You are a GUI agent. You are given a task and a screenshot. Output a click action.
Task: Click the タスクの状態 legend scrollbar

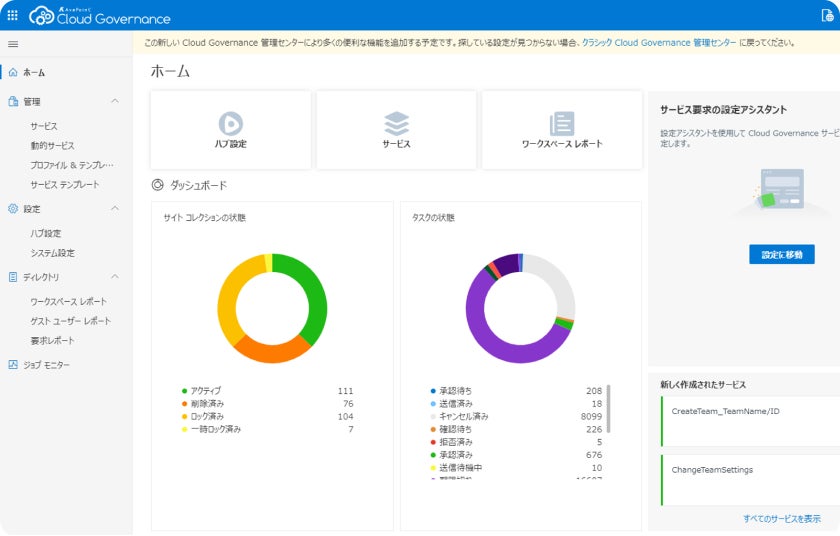tap(608, 408)
